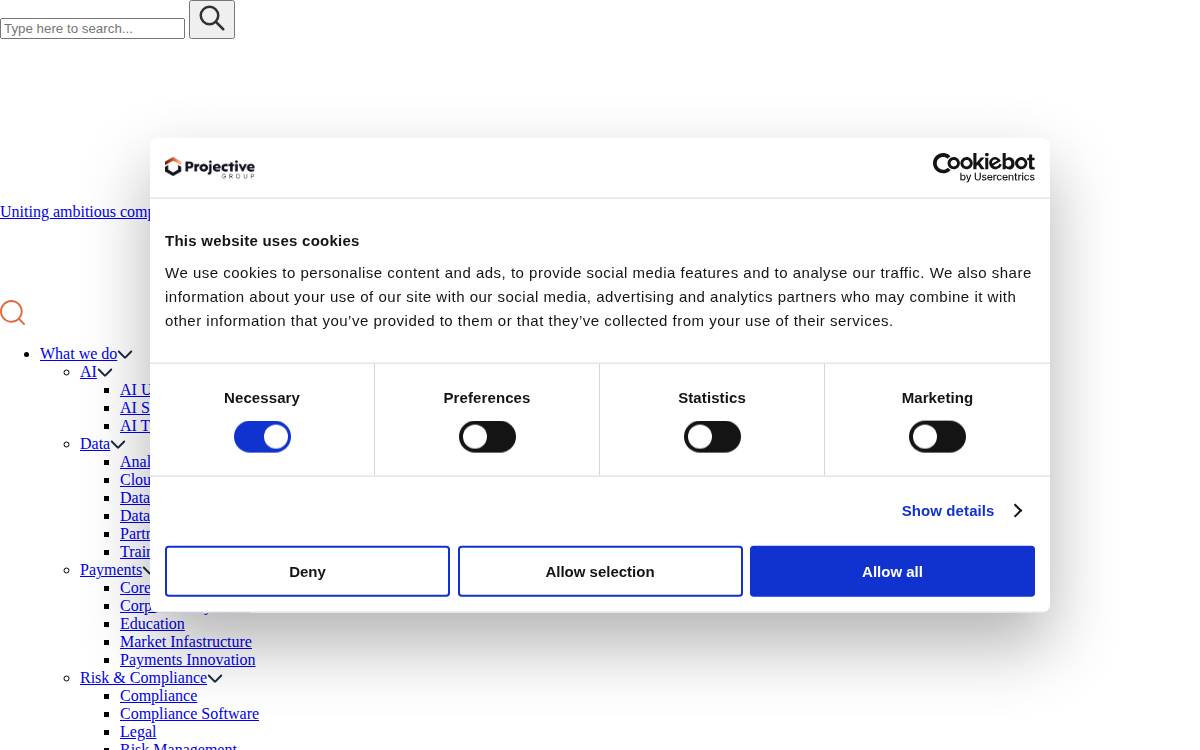Enable the Preferences cookies switch
Viewport: 1200px width, 750px height.
(x=487, y=437)
